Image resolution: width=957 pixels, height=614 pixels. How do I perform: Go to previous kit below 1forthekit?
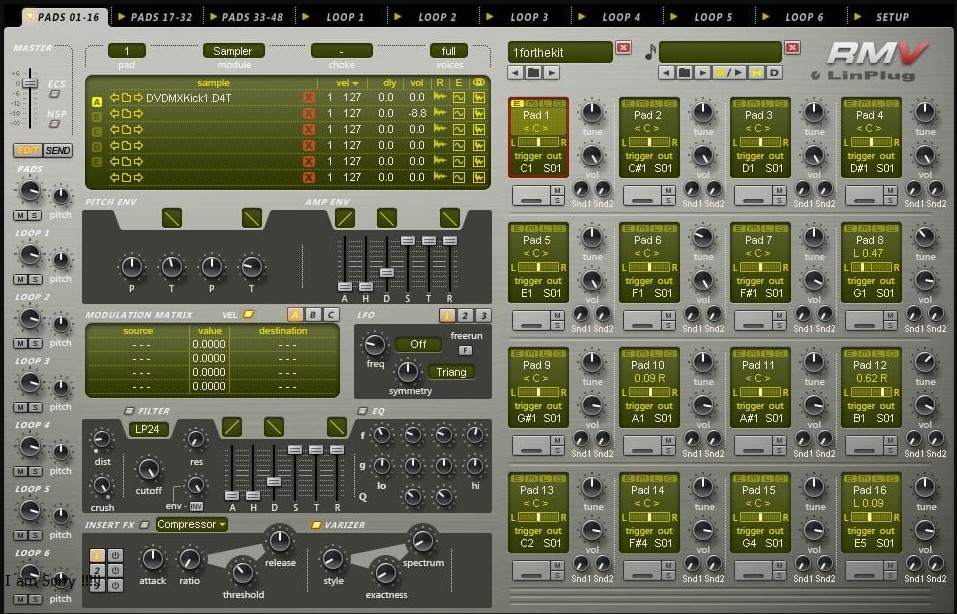[x=516, y=73]
